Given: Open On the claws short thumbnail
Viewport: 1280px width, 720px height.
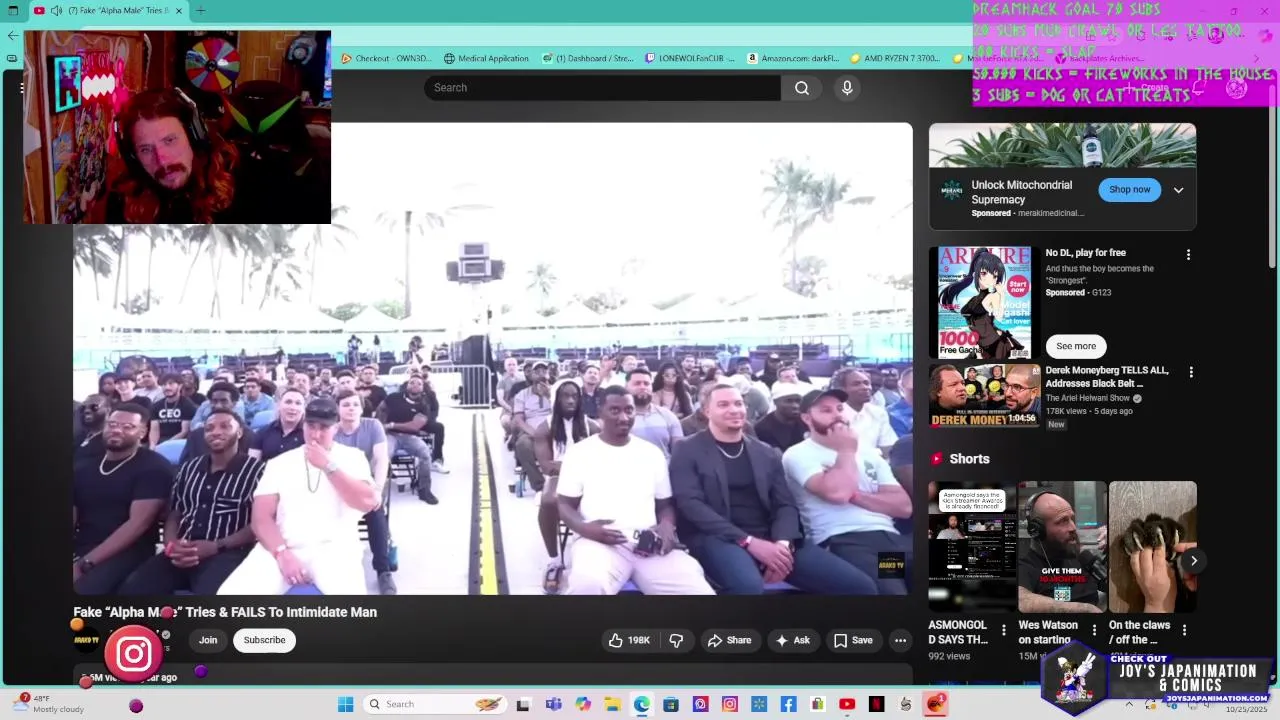Looking at the screenshot, I should (x=1152, y=547).
